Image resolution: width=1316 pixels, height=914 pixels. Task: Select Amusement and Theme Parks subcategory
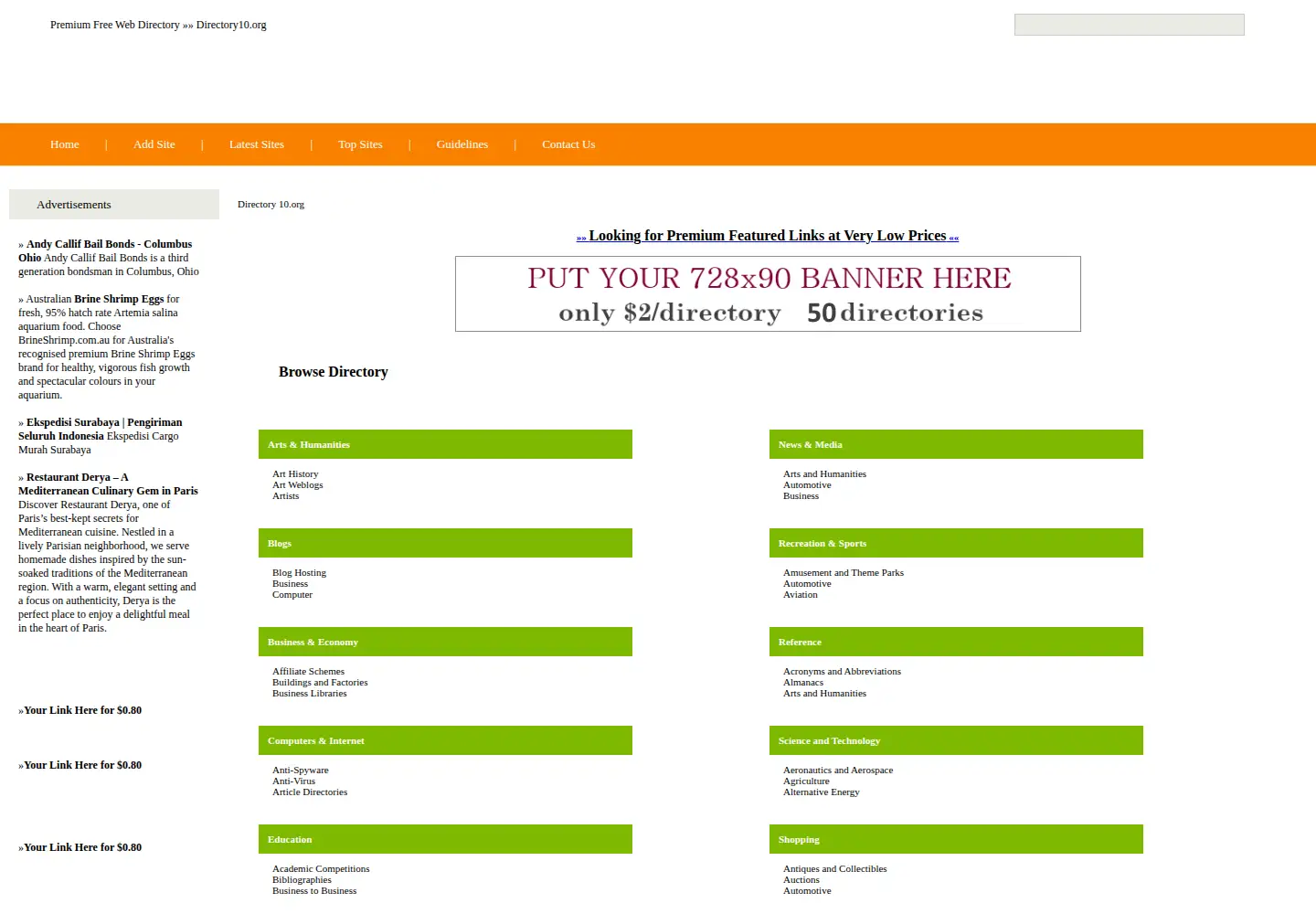(844, 573)
